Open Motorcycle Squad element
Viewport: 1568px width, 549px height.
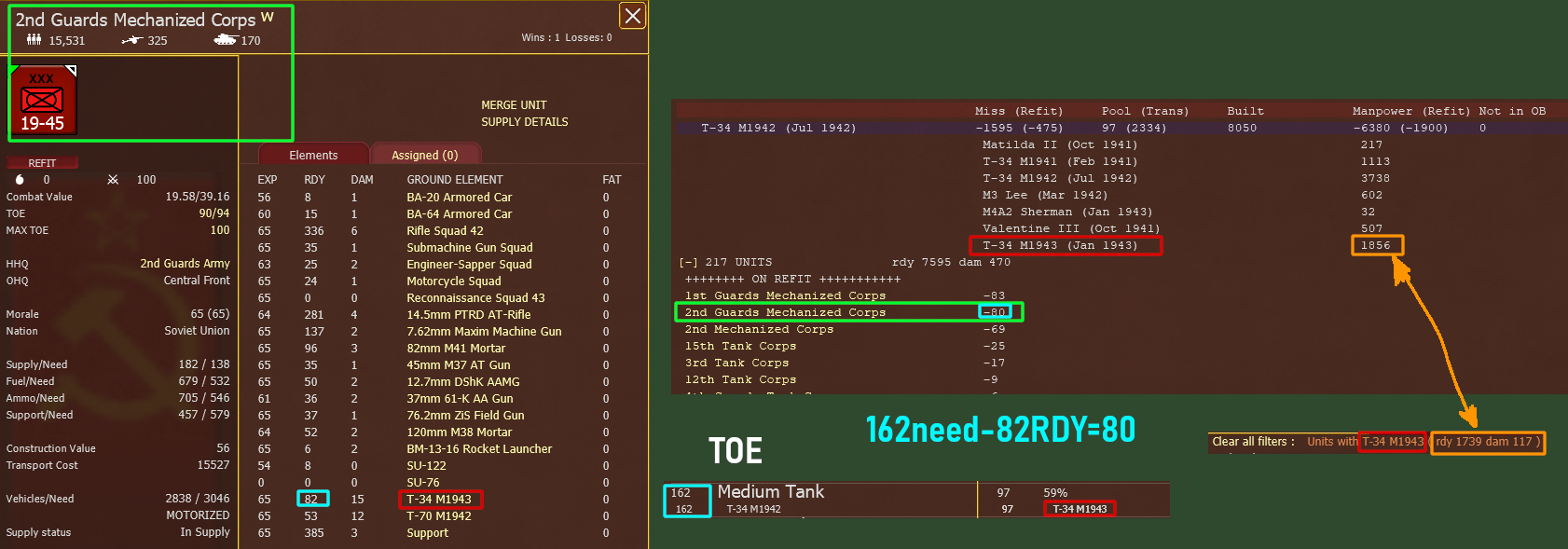[453, 281]
